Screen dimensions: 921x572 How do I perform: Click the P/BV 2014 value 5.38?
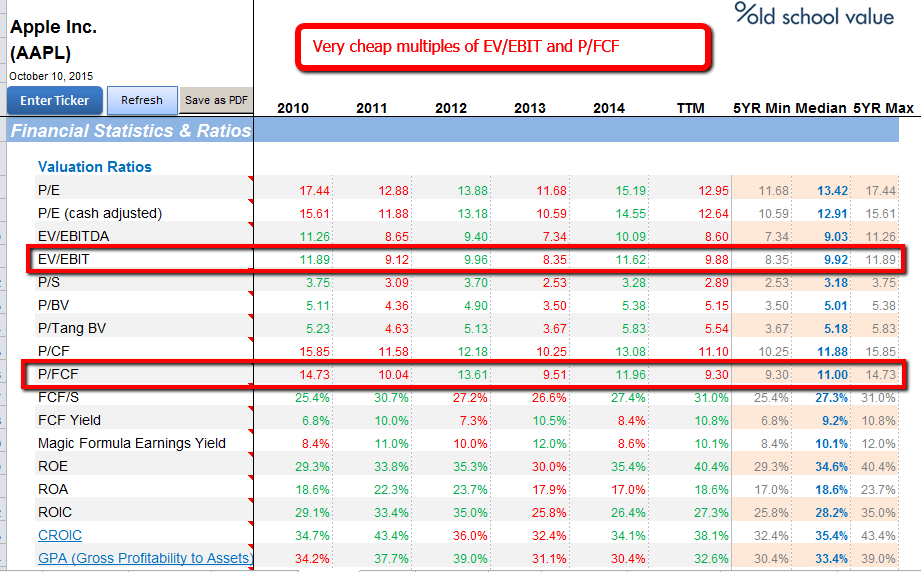click(634, 306)
